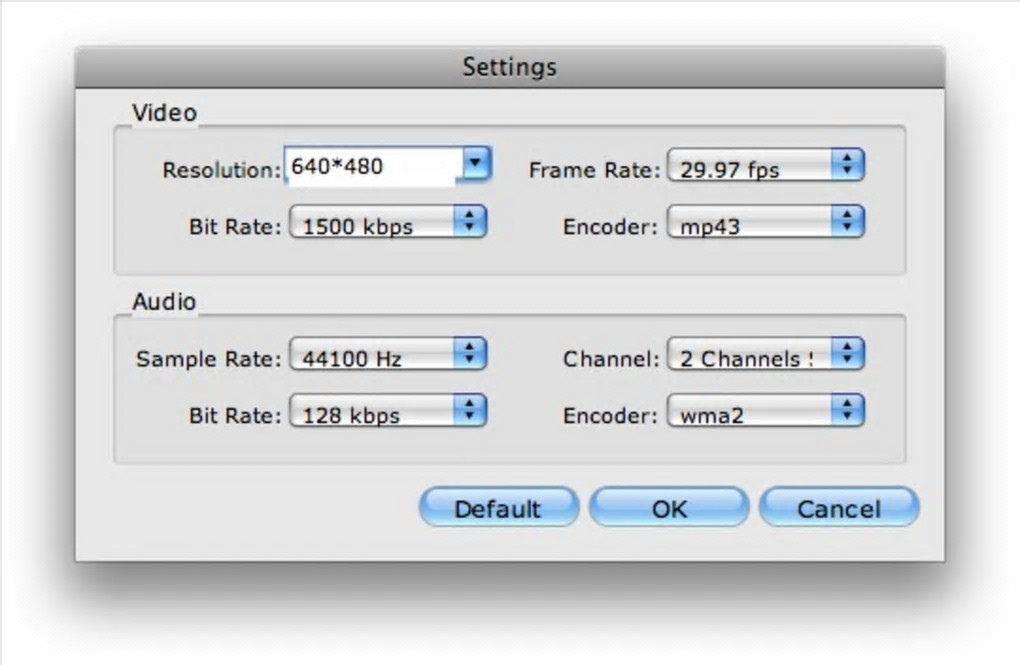Screen dimensions: 1020x665
Task: Click the Resolution field label
Action: coord(222,170)
